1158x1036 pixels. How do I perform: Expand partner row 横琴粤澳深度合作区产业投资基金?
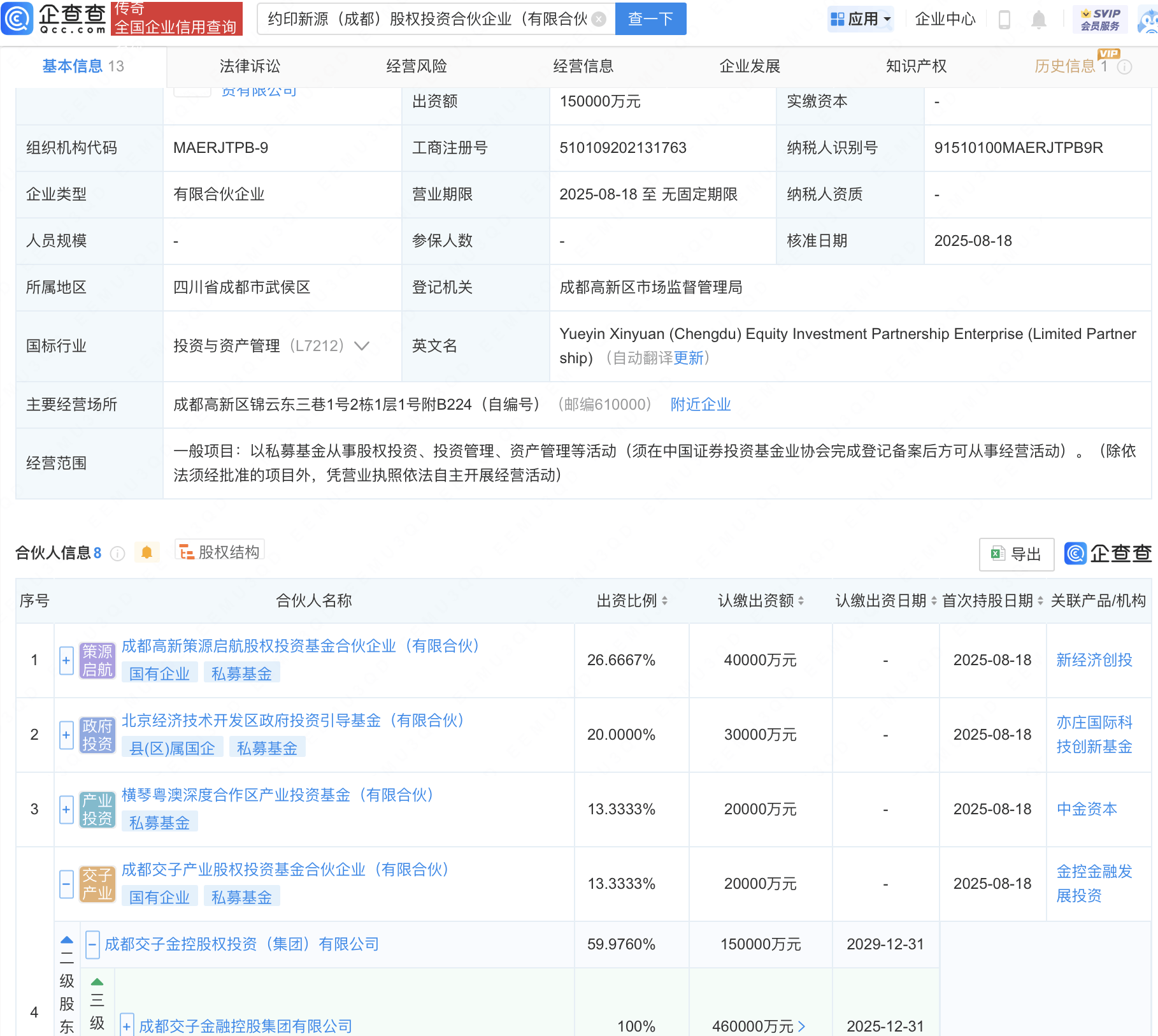(66, 810)
